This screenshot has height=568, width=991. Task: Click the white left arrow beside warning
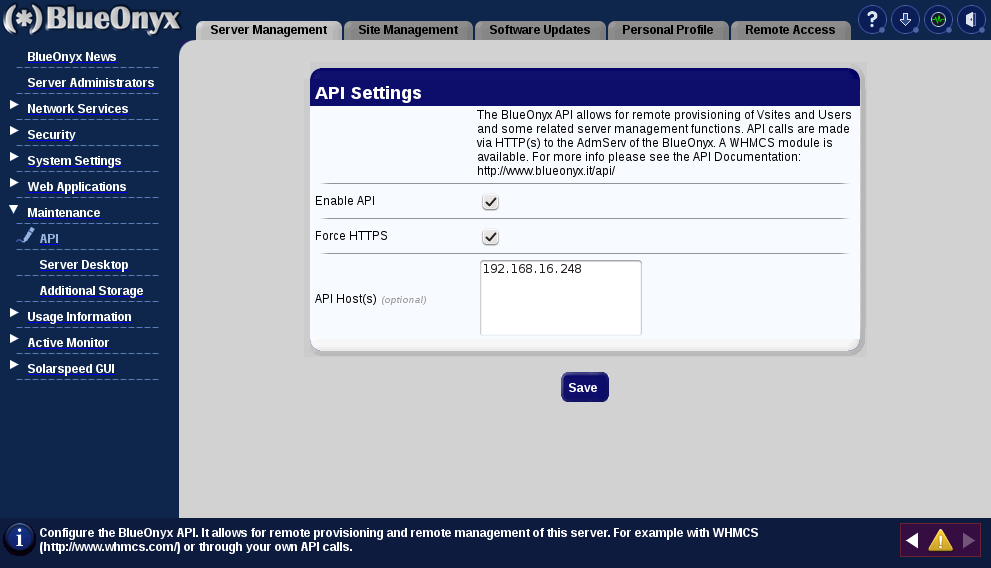coord(912,541)
